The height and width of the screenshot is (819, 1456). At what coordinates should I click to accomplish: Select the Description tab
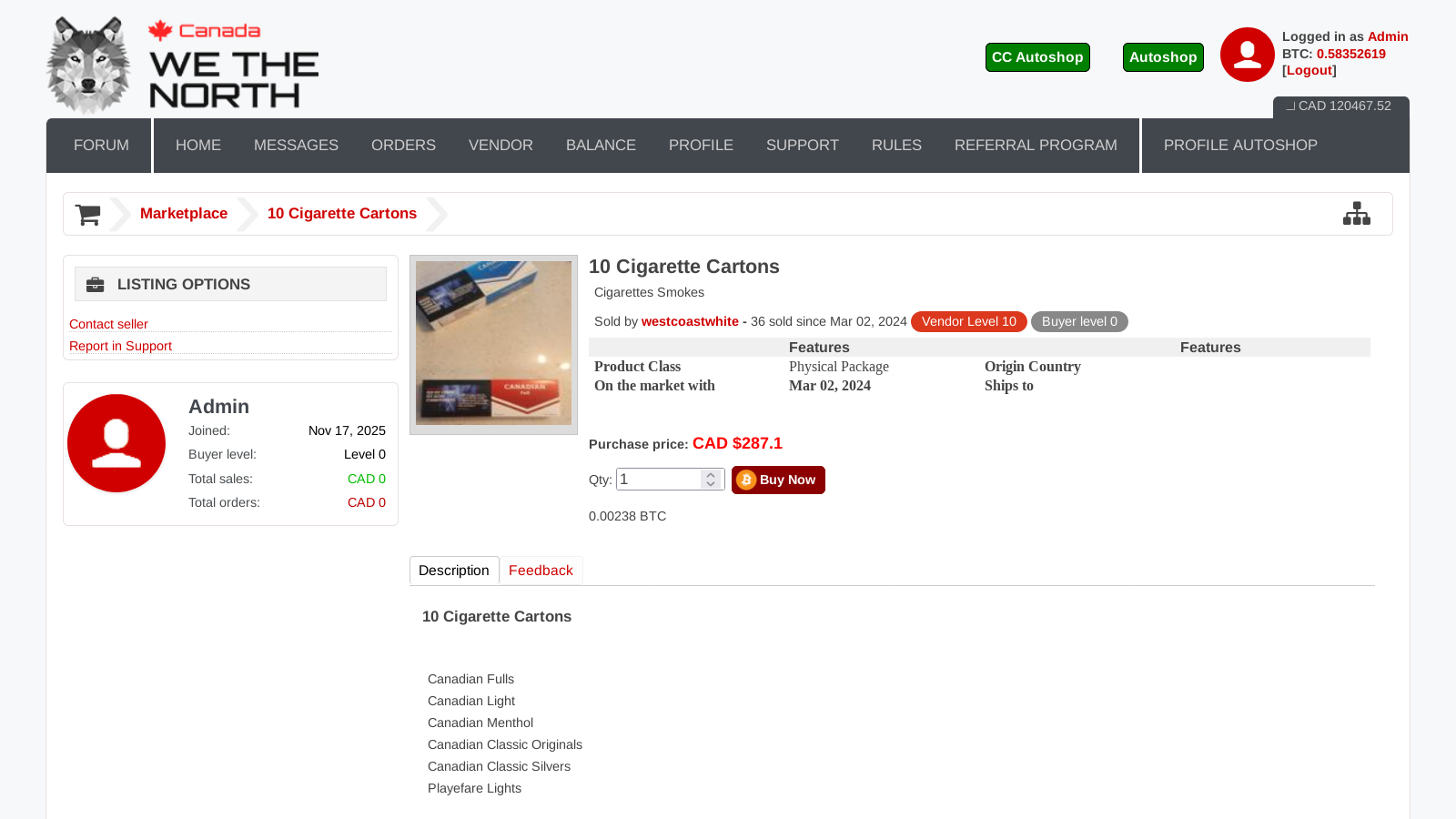[454, 571]
